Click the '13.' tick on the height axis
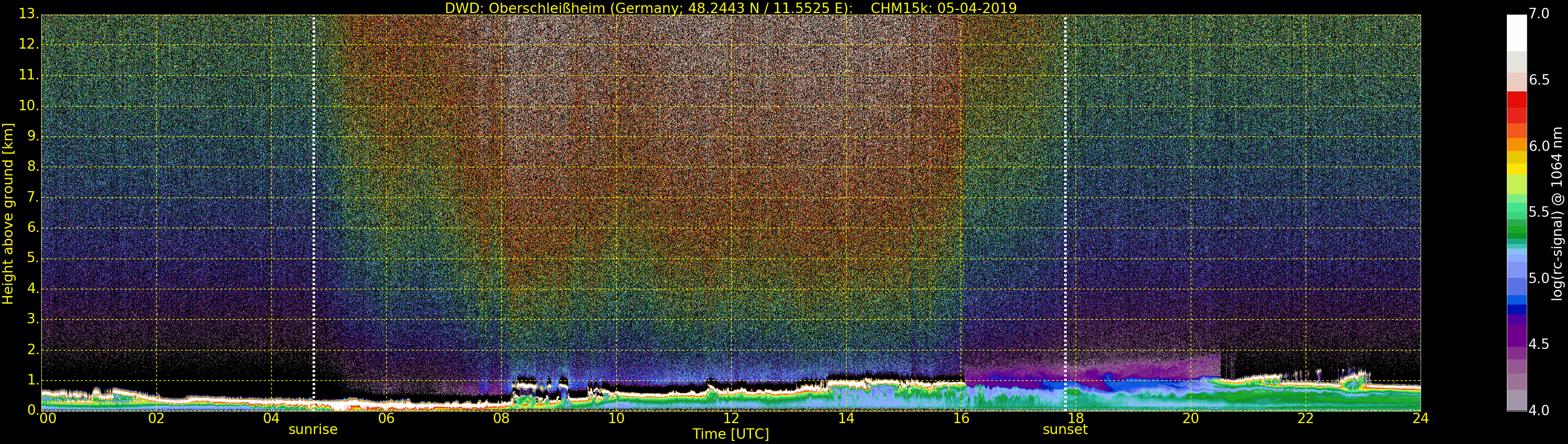 coord(29,14)
